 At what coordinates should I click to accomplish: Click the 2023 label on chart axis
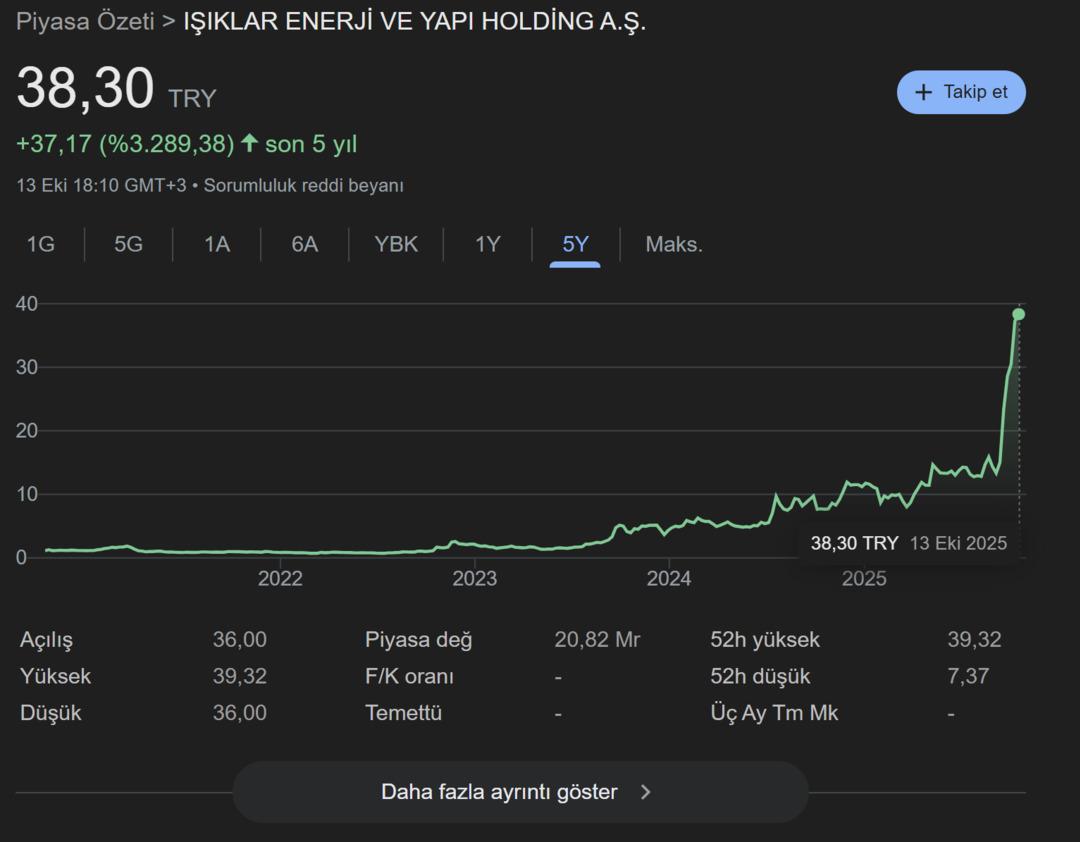474,579
